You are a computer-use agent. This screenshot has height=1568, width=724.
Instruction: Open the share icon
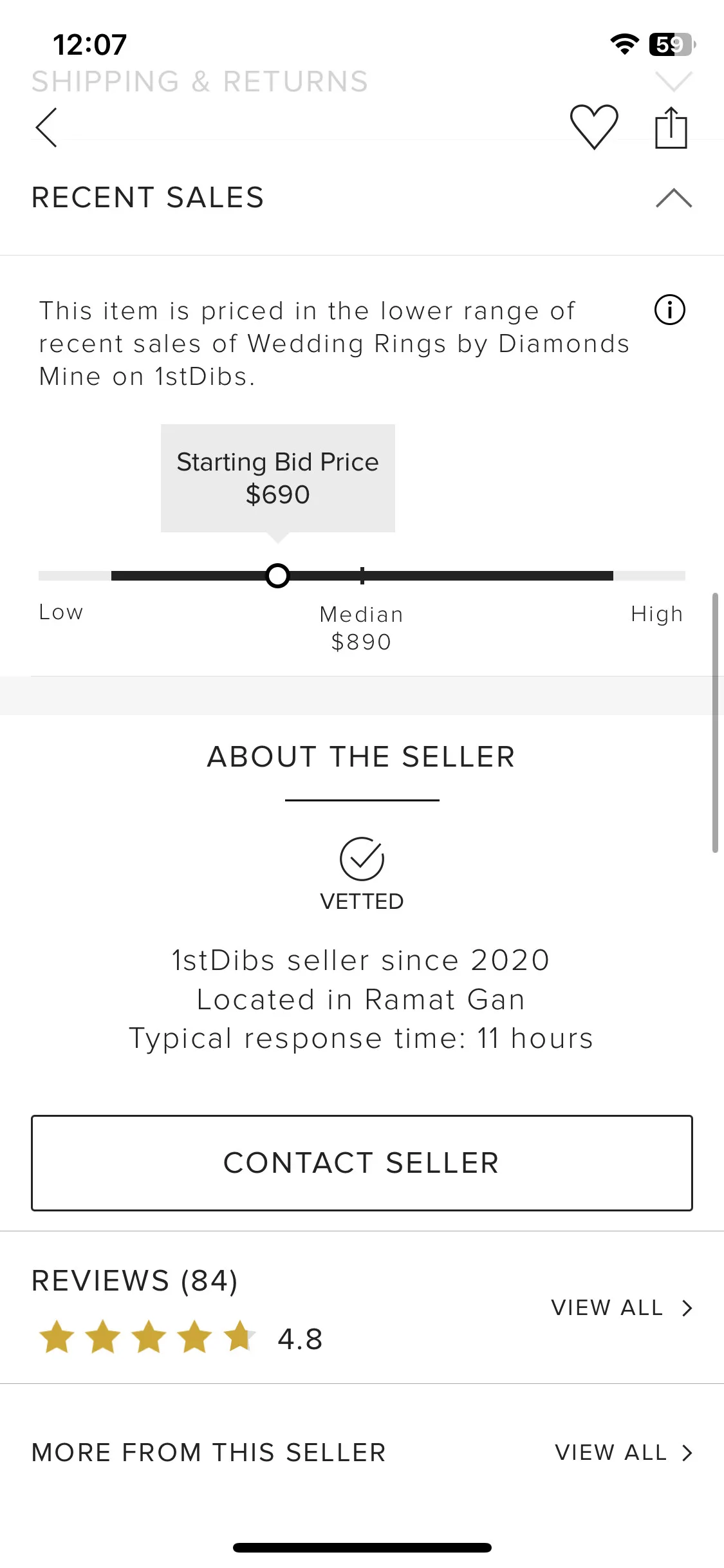click(x=671, y=127)
